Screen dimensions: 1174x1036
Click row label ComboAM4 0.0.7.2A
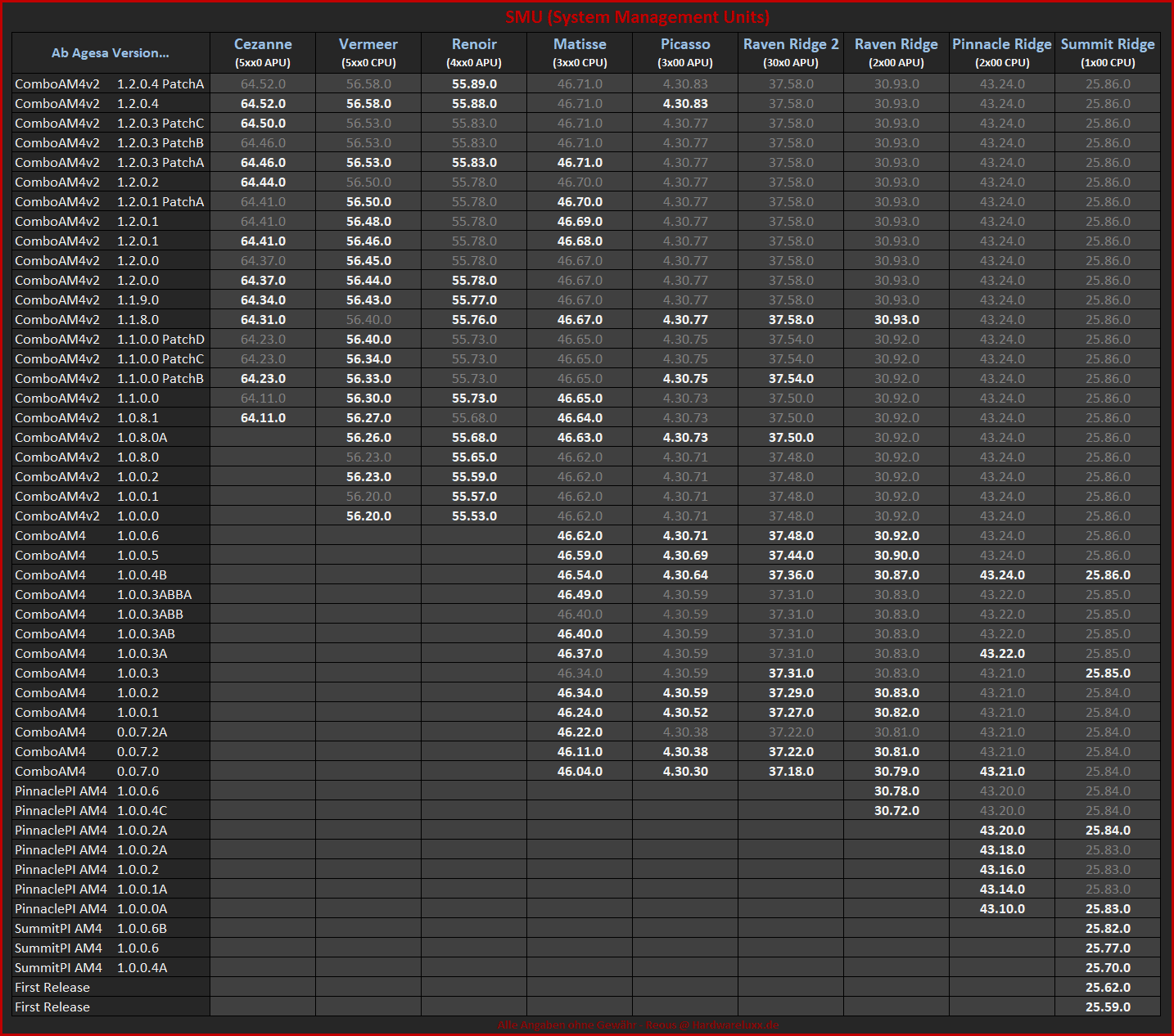click(111, 732)
